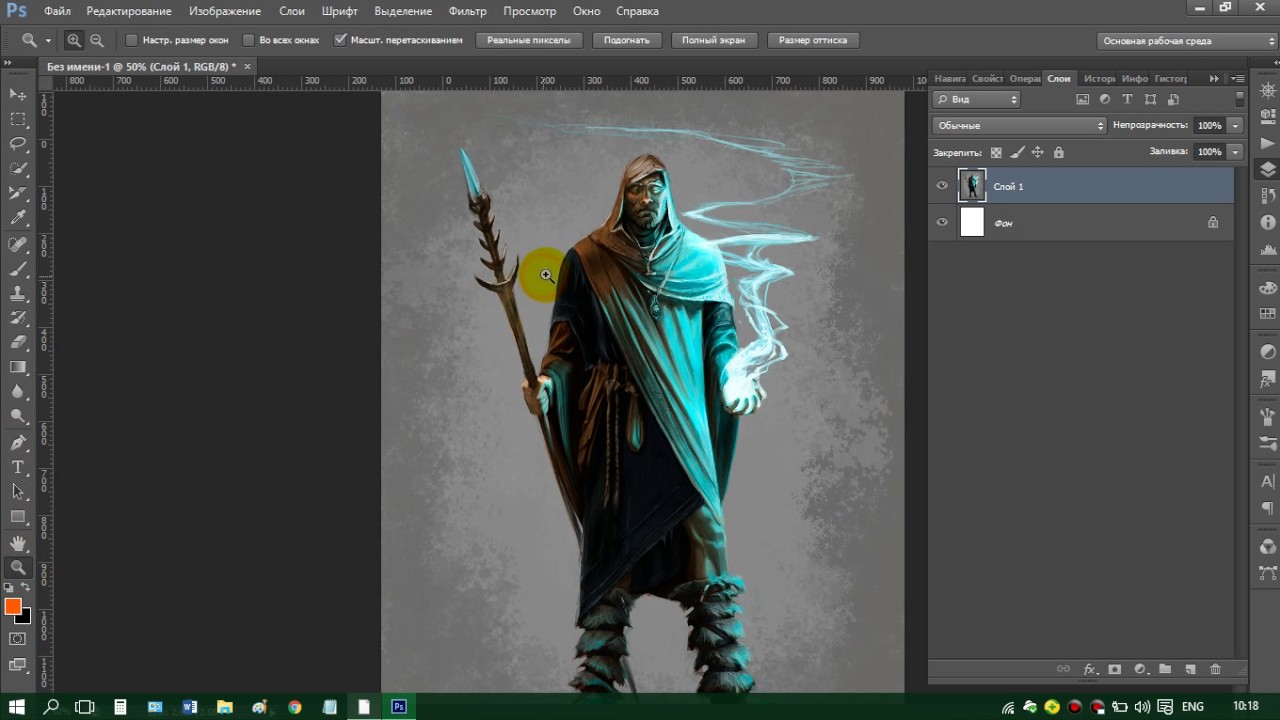Select the Lasso tool
The image size is (1280, 720).
(x=18, y=144)
